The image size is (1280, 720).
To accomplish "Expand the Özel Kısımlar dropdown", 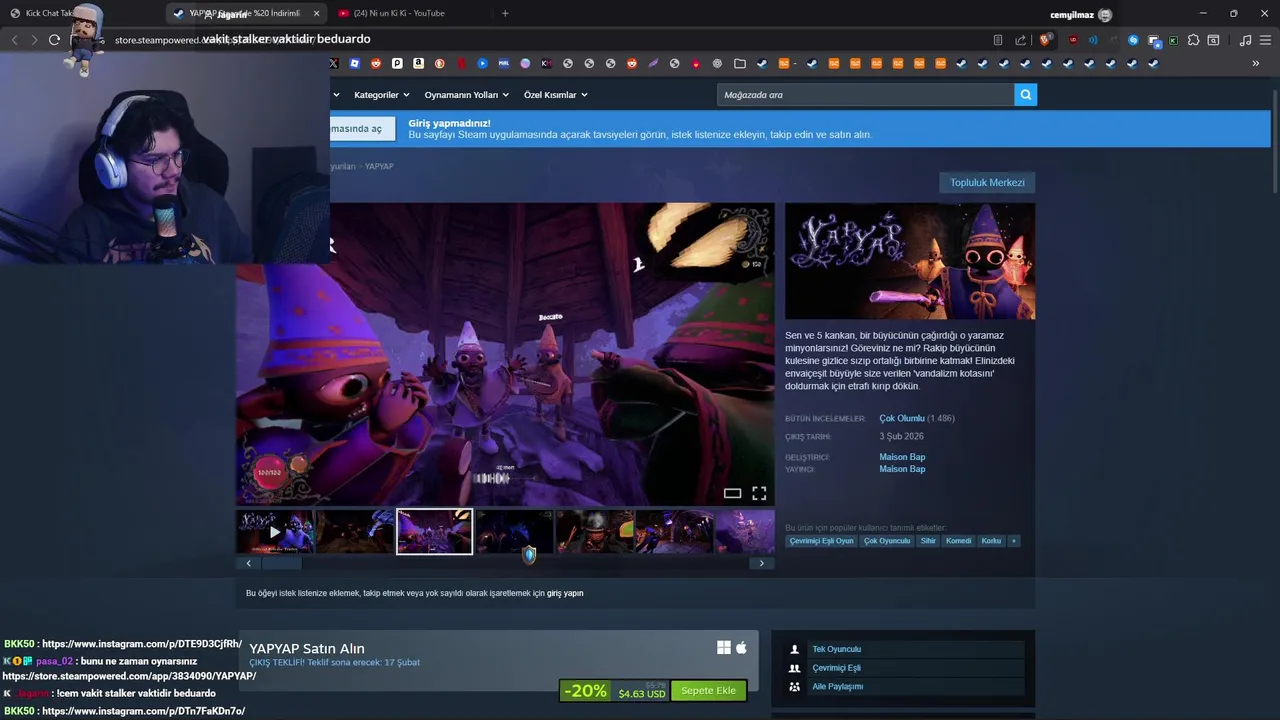I will coord(556,95).
